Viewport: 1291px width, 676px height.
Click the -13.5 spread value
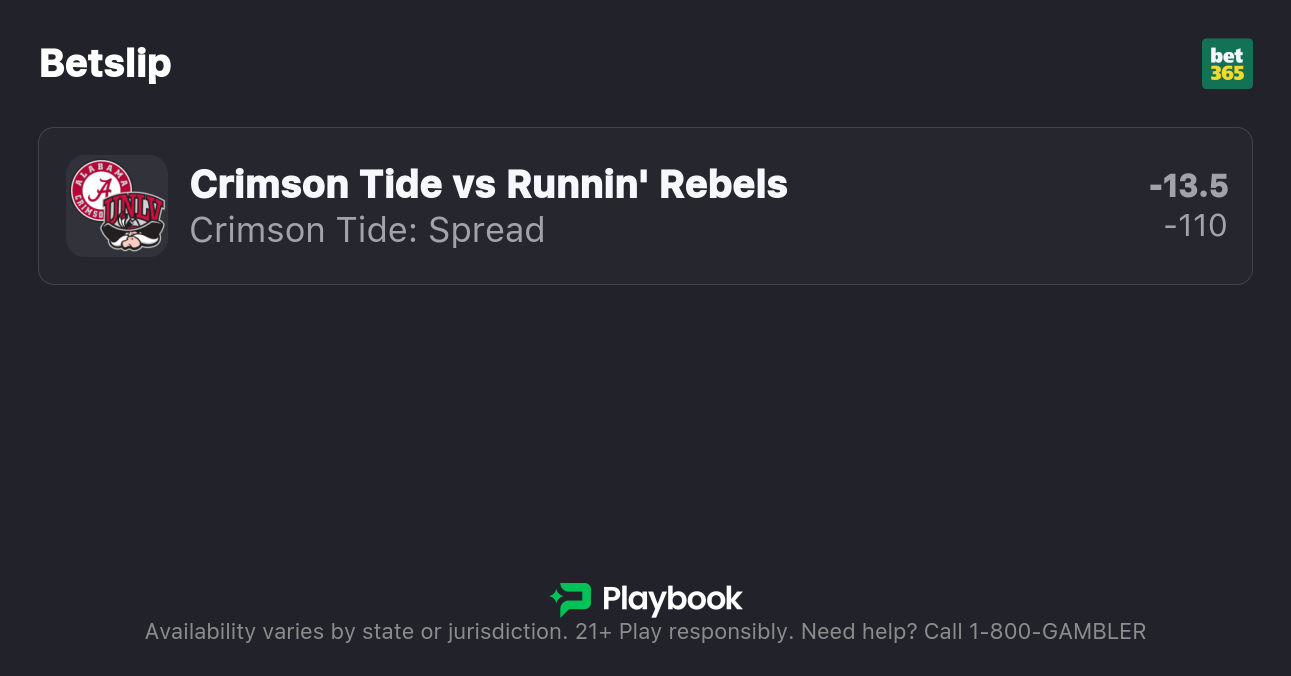coord(1188,186)
